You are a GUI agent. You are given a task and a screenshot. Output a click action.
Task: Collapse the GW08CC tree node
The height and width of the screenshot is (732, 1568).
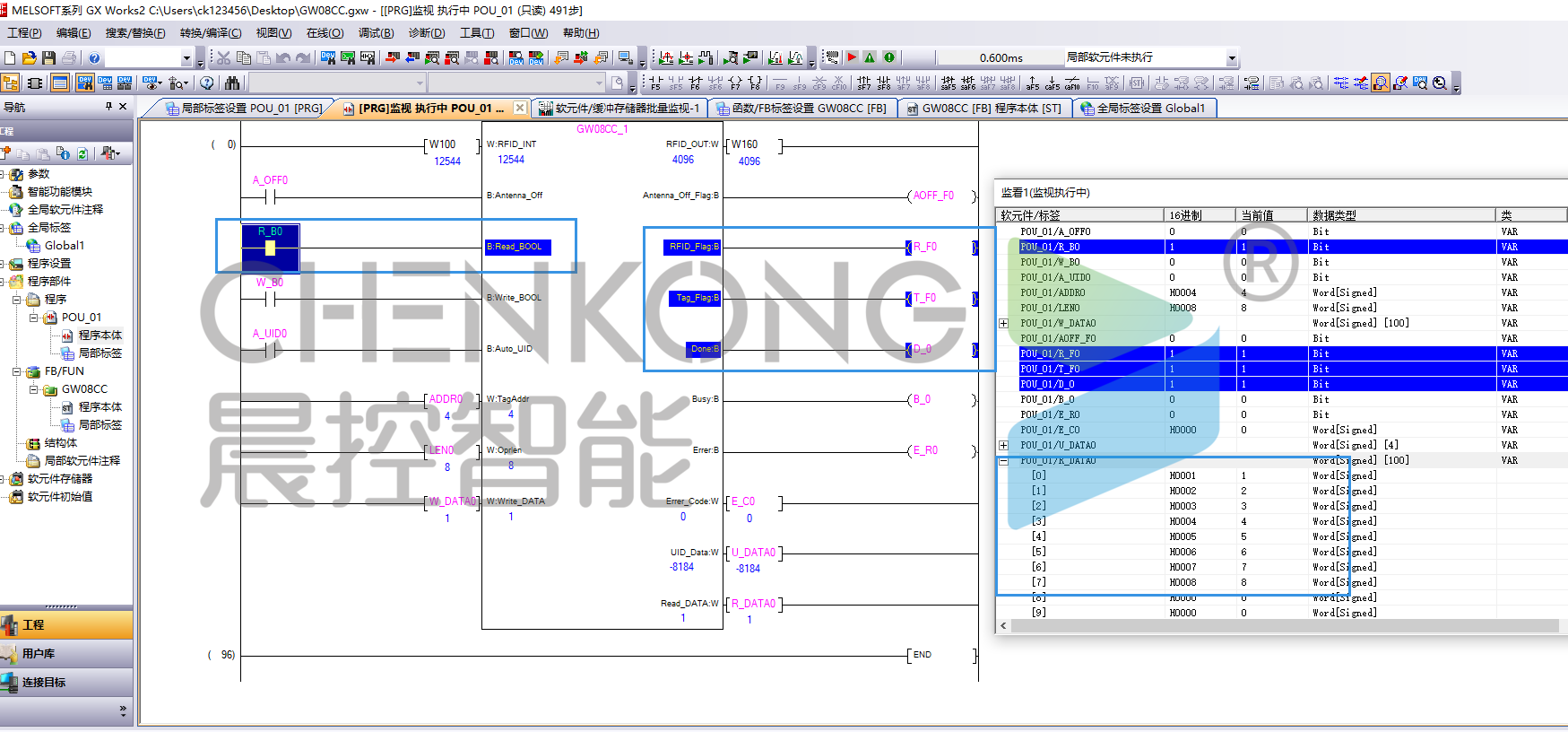pos(34,389)
